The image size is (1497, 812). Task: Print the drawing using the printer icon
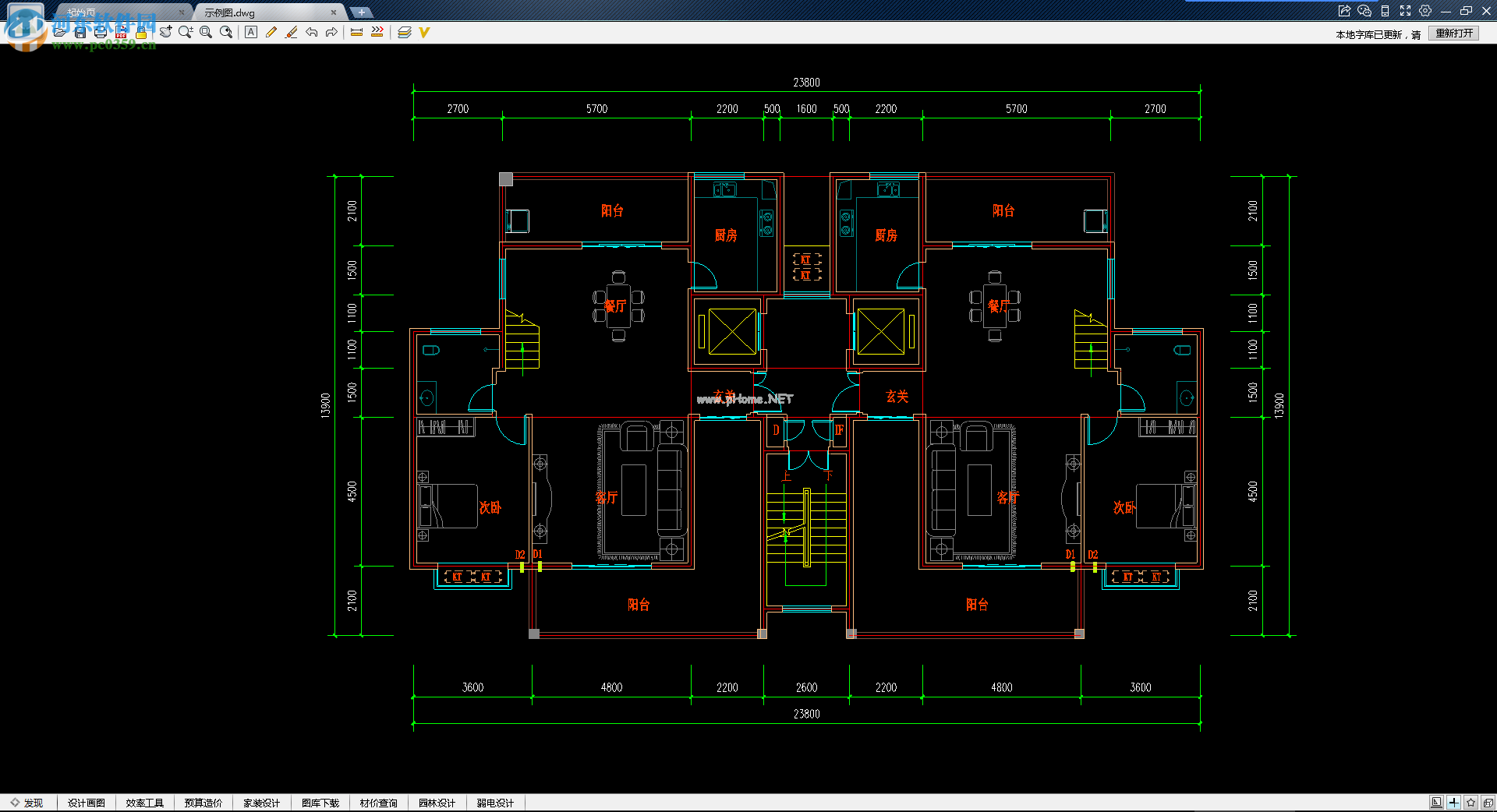coord(101,32)
